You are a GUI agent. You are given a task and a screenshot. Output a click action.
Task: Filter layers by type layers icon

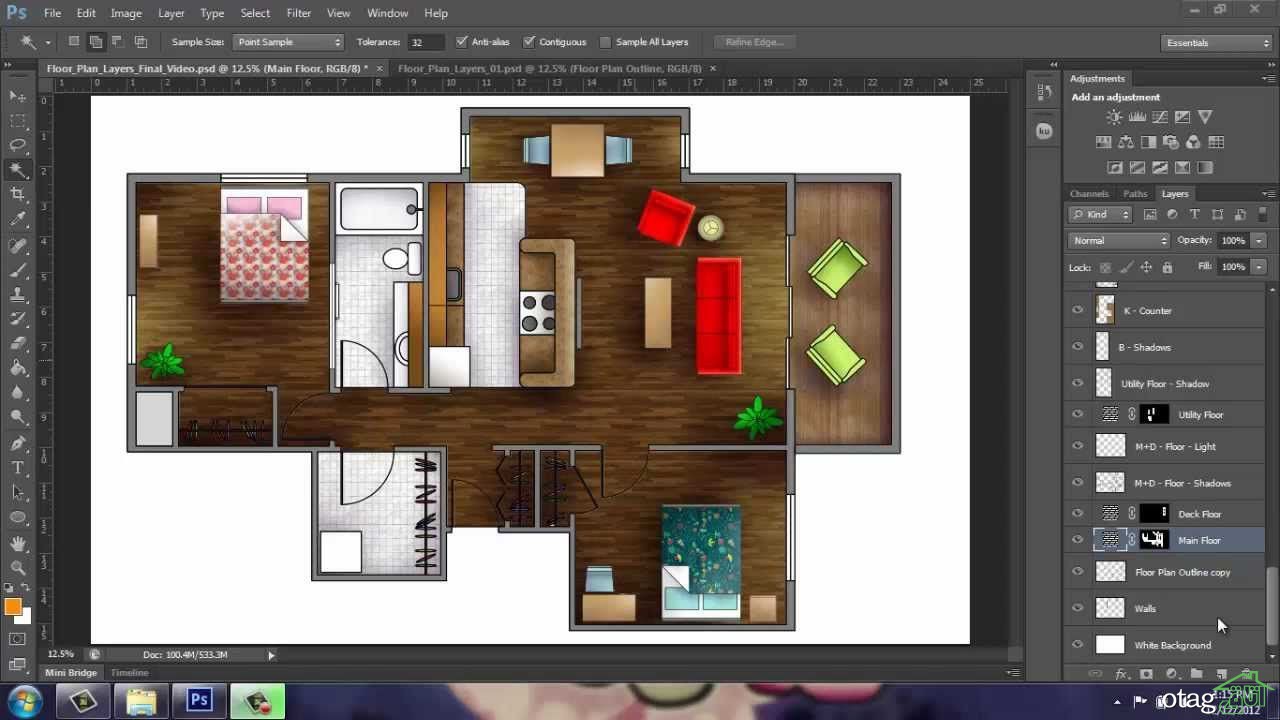(x=1194, y=214)
